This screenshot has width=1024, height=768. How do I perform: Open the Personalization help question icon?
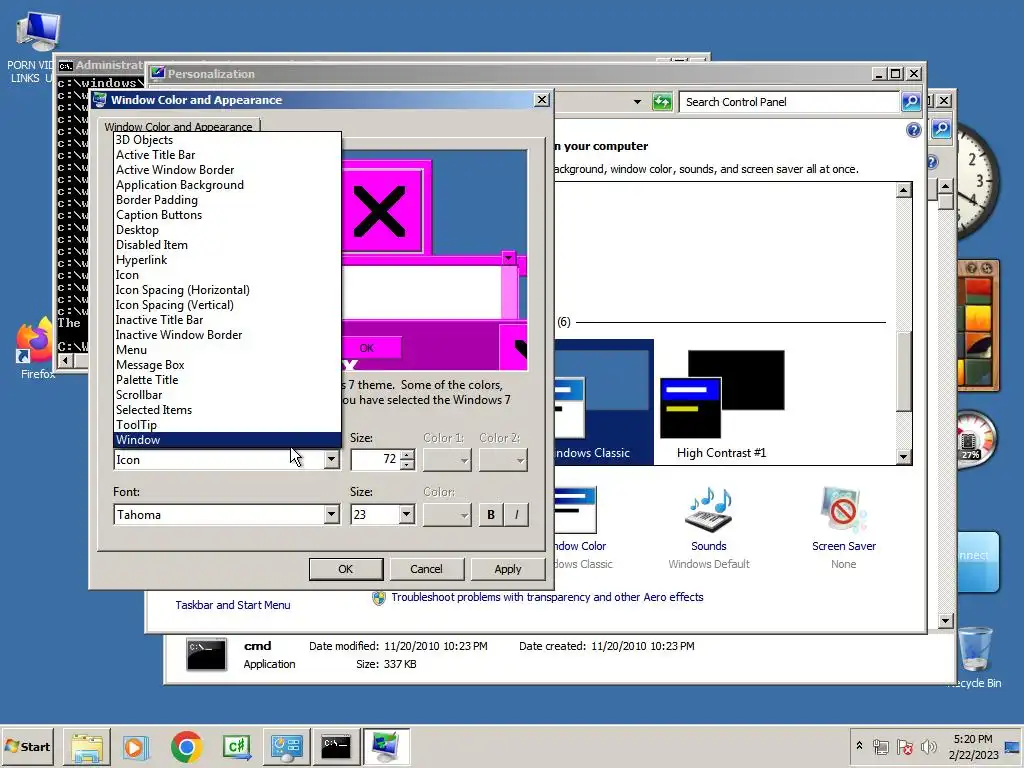click(914, 130)
